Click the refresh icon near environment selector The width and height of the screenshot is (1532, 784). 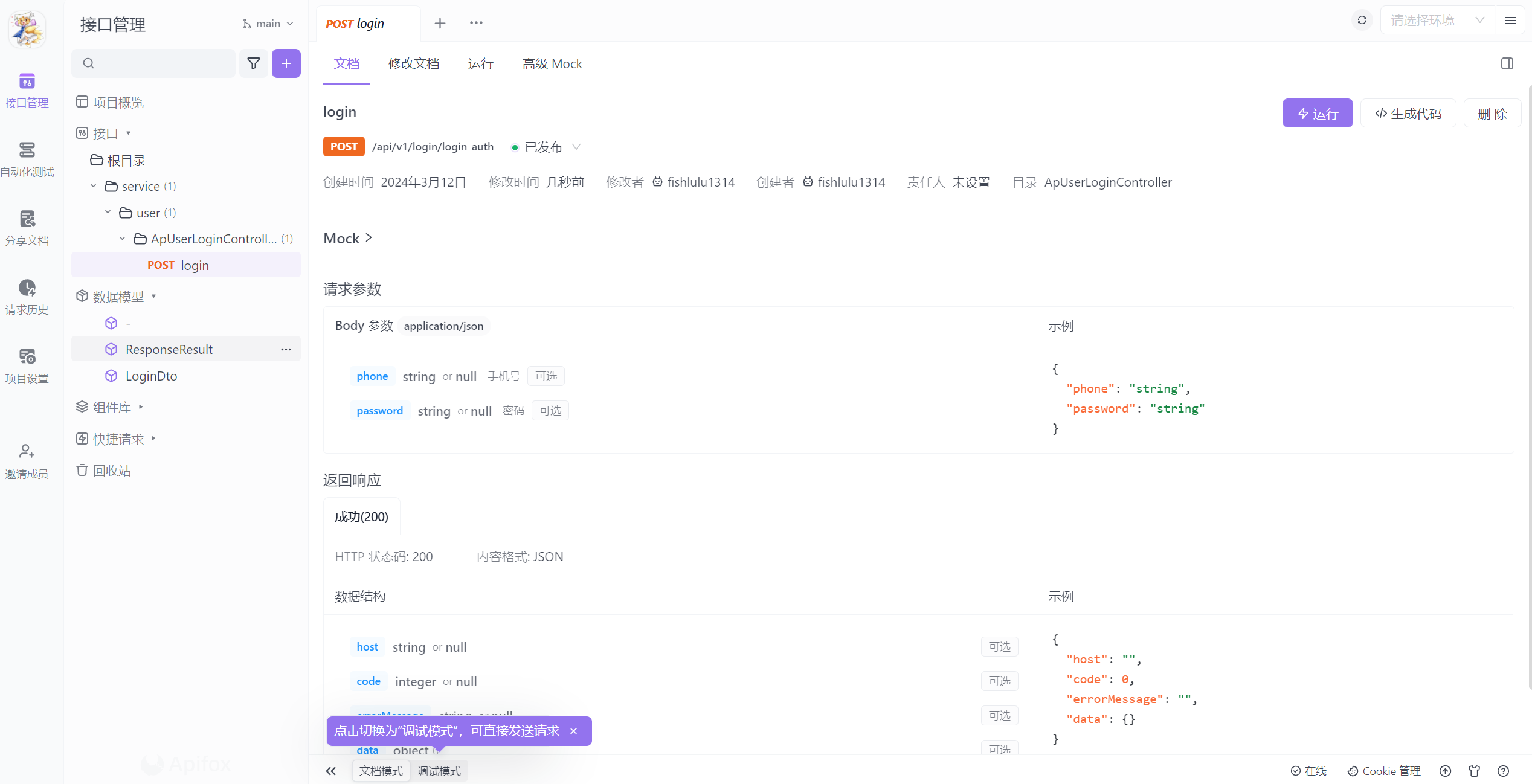(x=1362, y=21)
